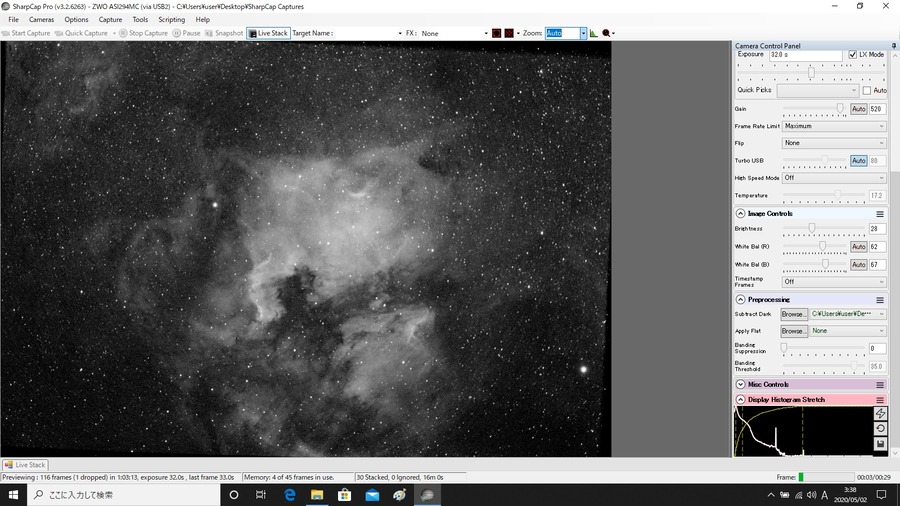Image resolution: width=900 pixels, height=506 pixels.
Task: Open the Windows notification center icon
Action: 882,495
